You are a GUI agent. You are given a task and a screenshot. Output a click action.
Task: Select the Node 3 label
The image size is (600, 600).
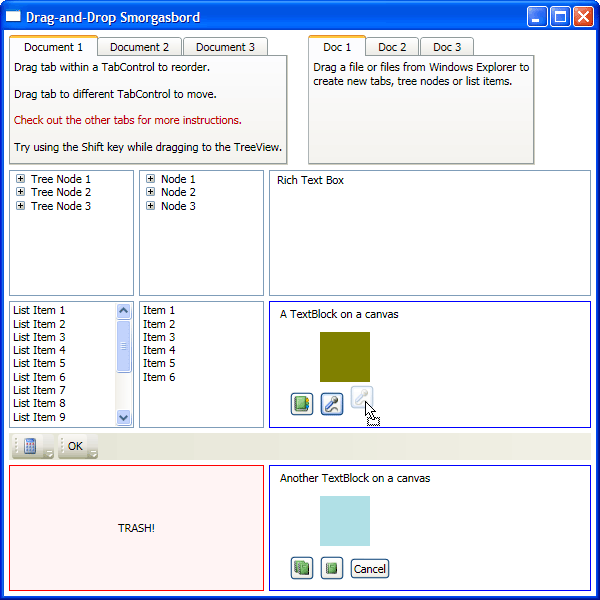(x=178, y=206)
